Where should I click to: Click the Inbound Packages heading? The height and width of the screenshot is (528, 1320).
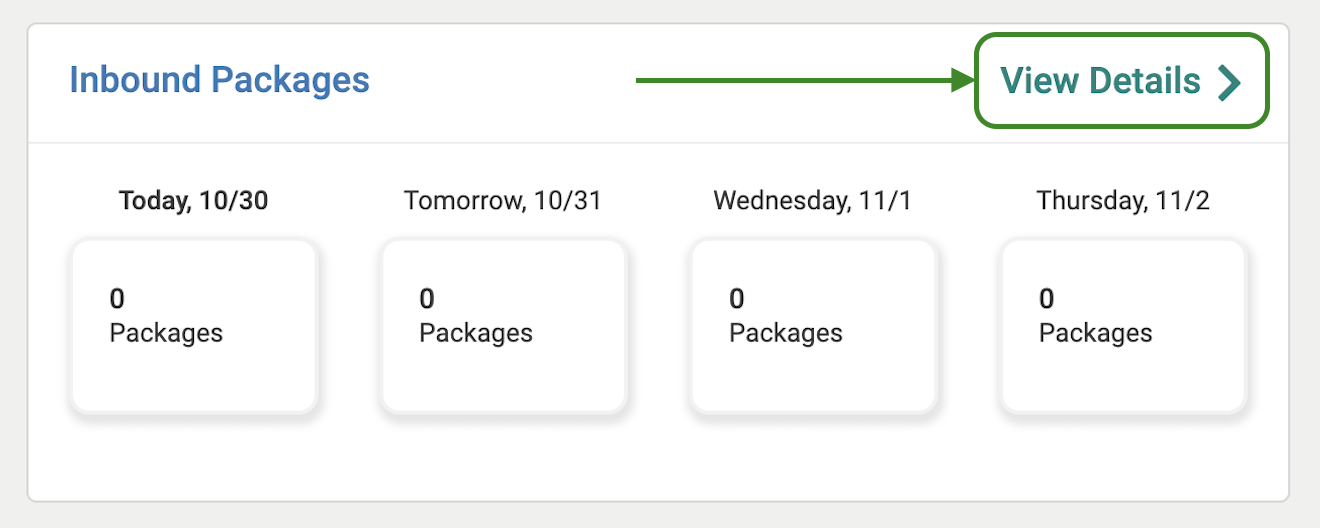click(219, 80)
